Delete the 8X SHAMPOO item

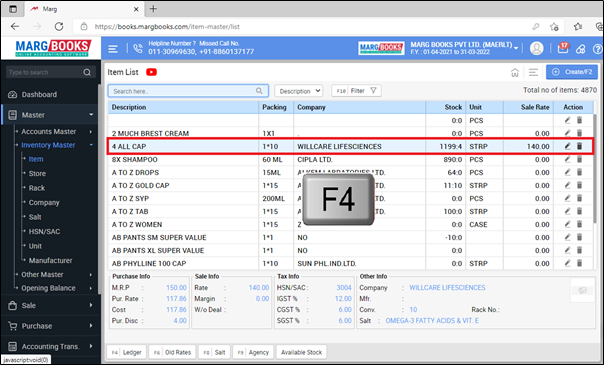pyautogui.click(x=579, y=159)
